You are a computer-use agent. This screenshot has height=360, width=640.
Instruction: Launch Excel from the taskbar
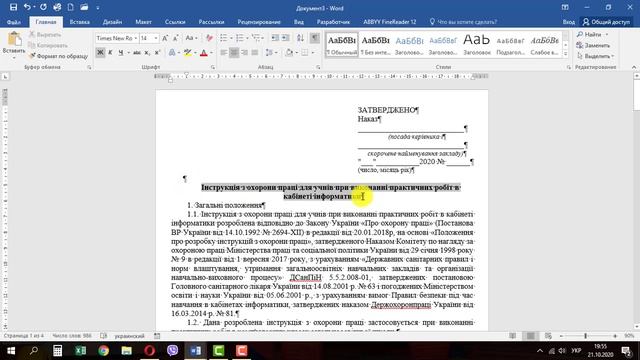coord(80,351)
